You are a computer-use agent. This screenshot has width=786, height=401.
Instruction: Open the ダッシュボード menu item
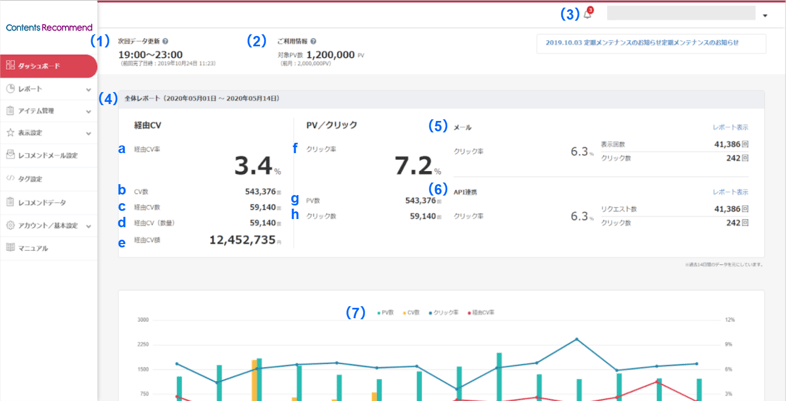[x=48, y=66]
